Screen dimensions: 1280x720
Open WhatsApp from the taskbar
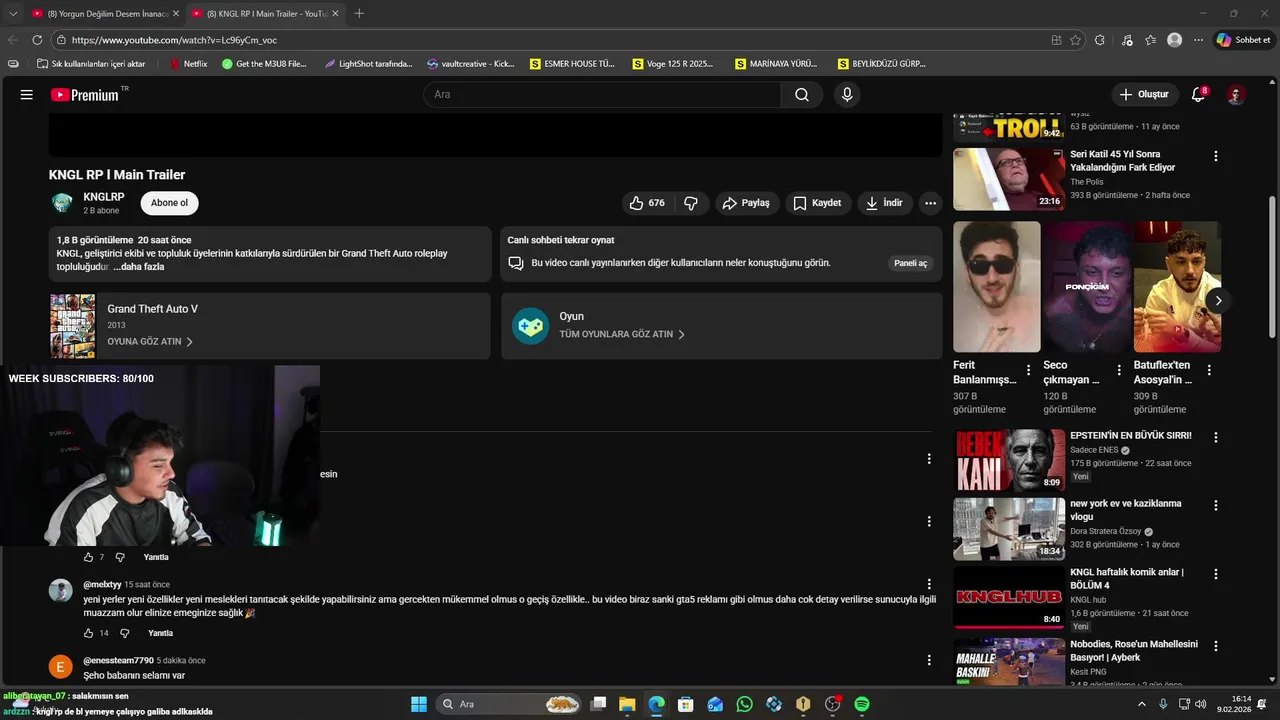(744, 704)
